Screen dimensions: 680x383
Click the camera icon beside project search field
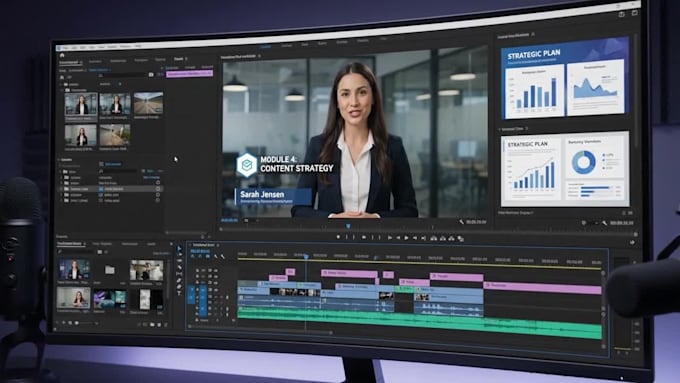[151, 75]
